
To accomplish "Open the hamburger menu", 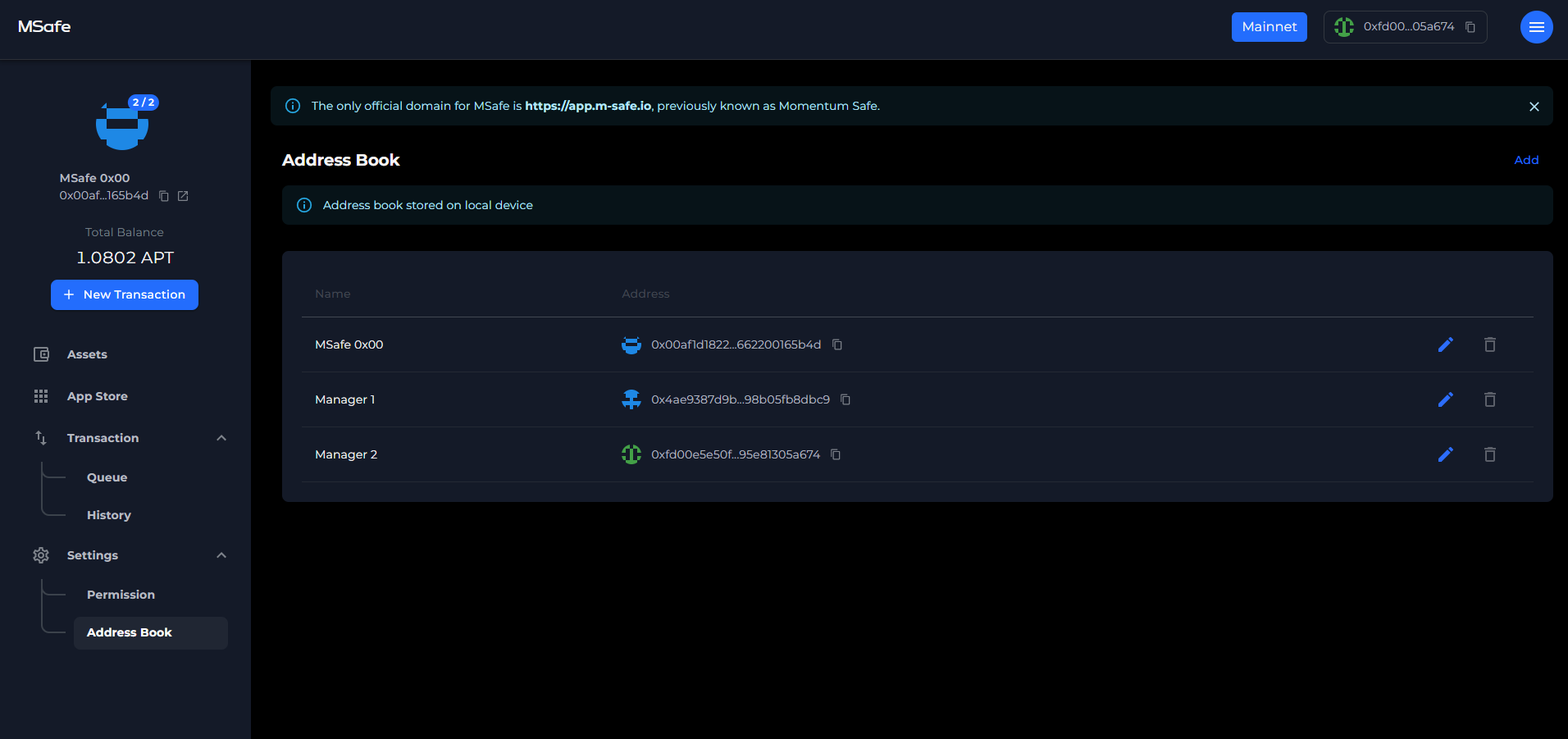I will [1536, 27].
